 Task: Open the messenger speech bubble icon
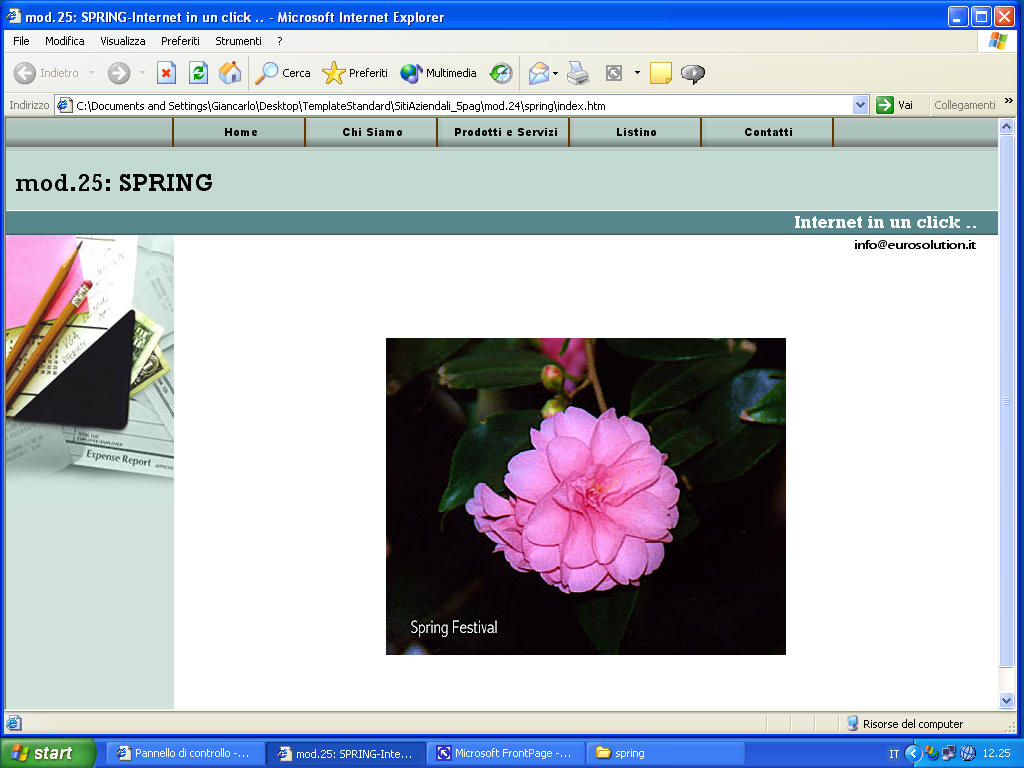693,74
